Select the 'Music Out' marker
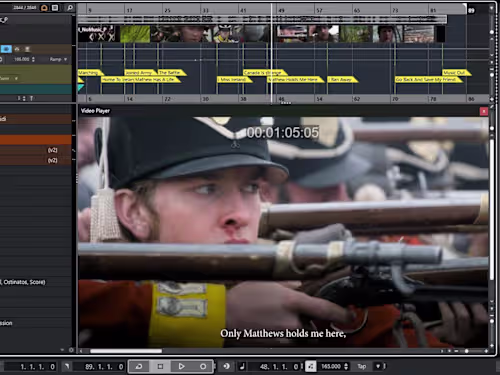The image size is (500, 375). coord(456,72)
